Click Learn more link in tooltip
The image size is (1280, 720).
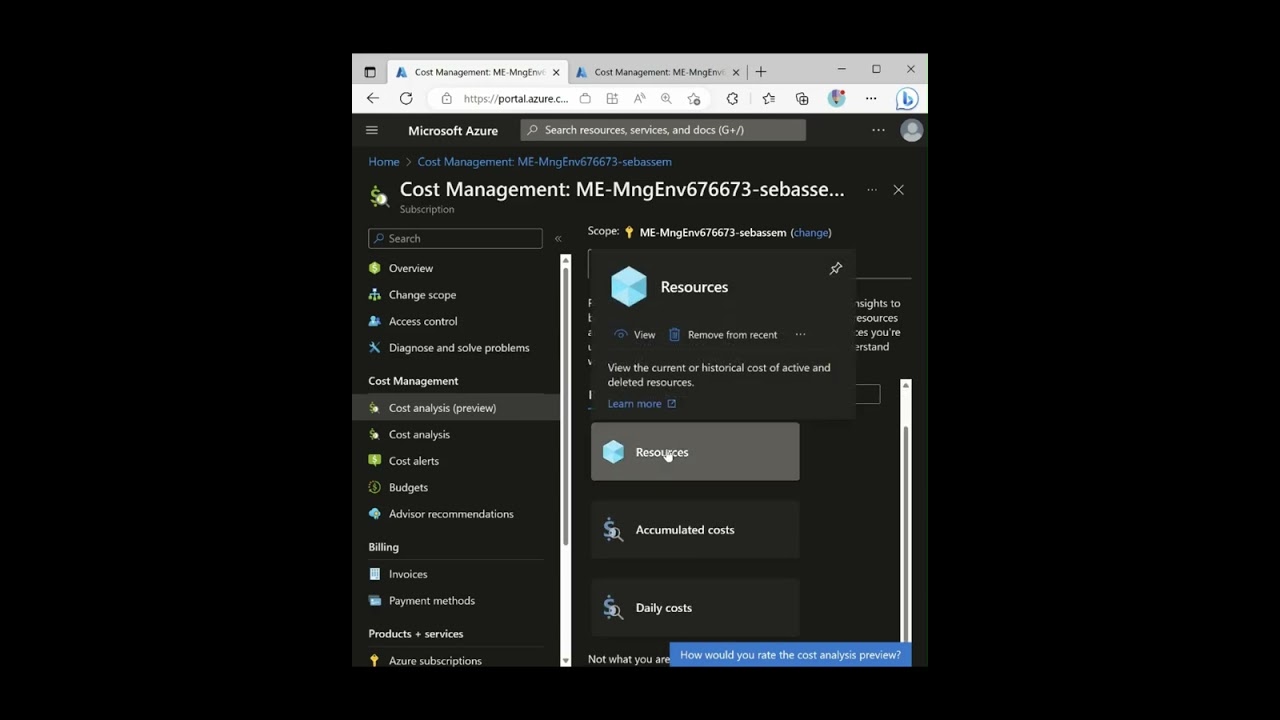click(x=642, y=404)
